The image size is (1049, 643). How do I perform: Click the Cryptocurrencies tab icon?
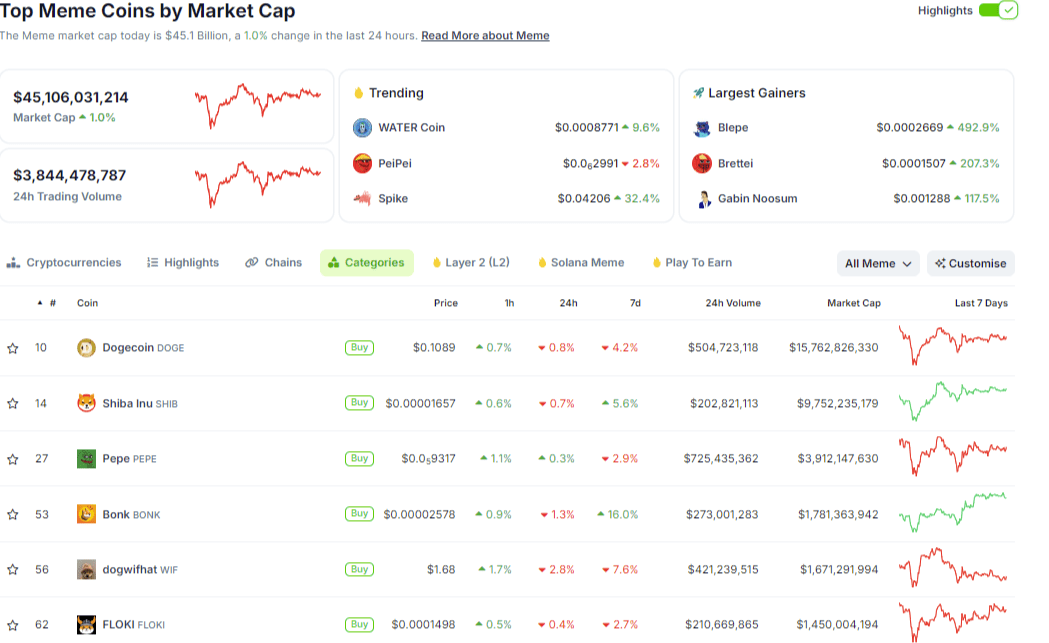[13, 263]
